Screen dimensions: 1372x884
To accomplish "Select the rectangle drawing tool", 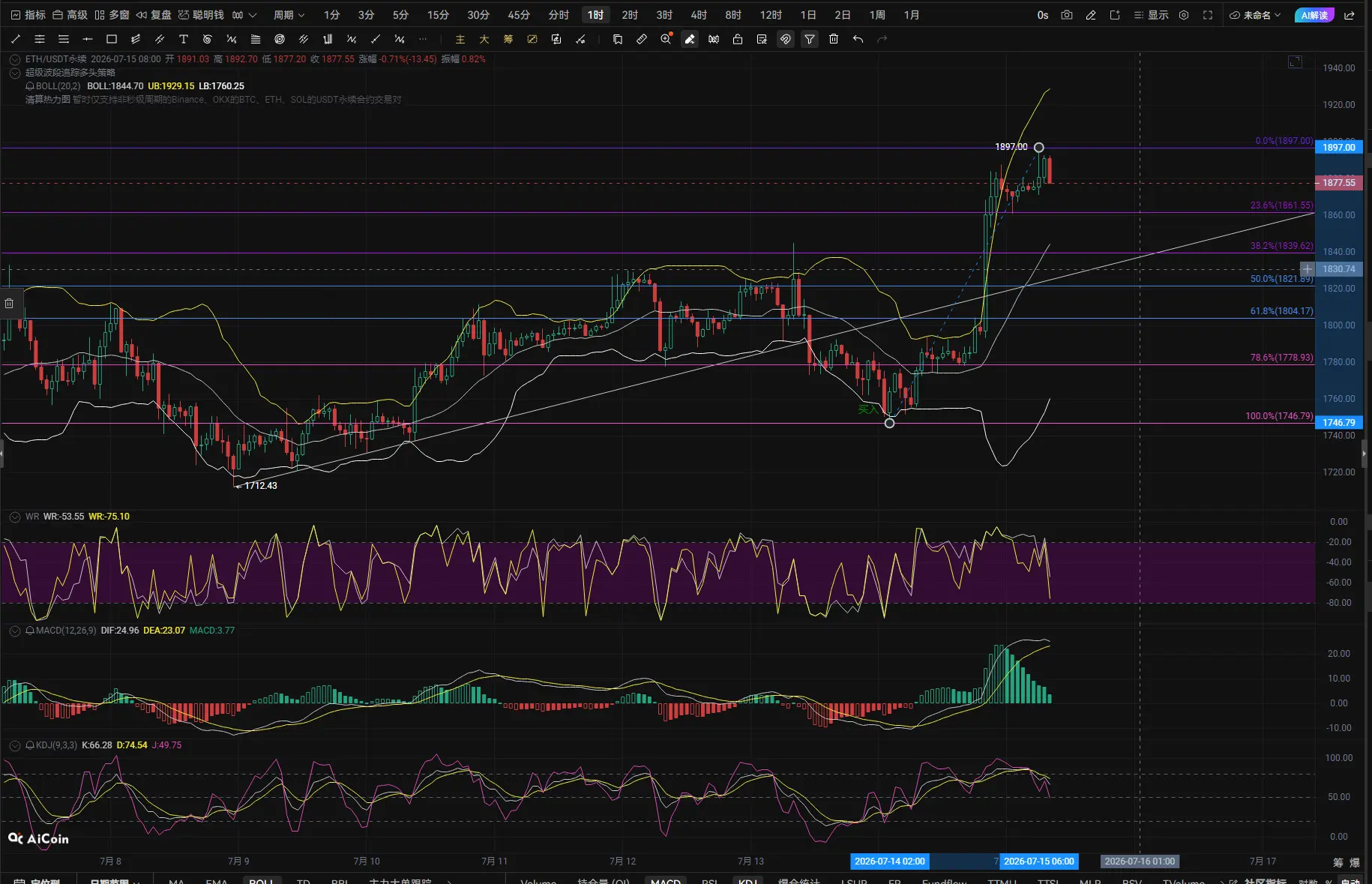I will pyautogui.click(x=112, y=39).
